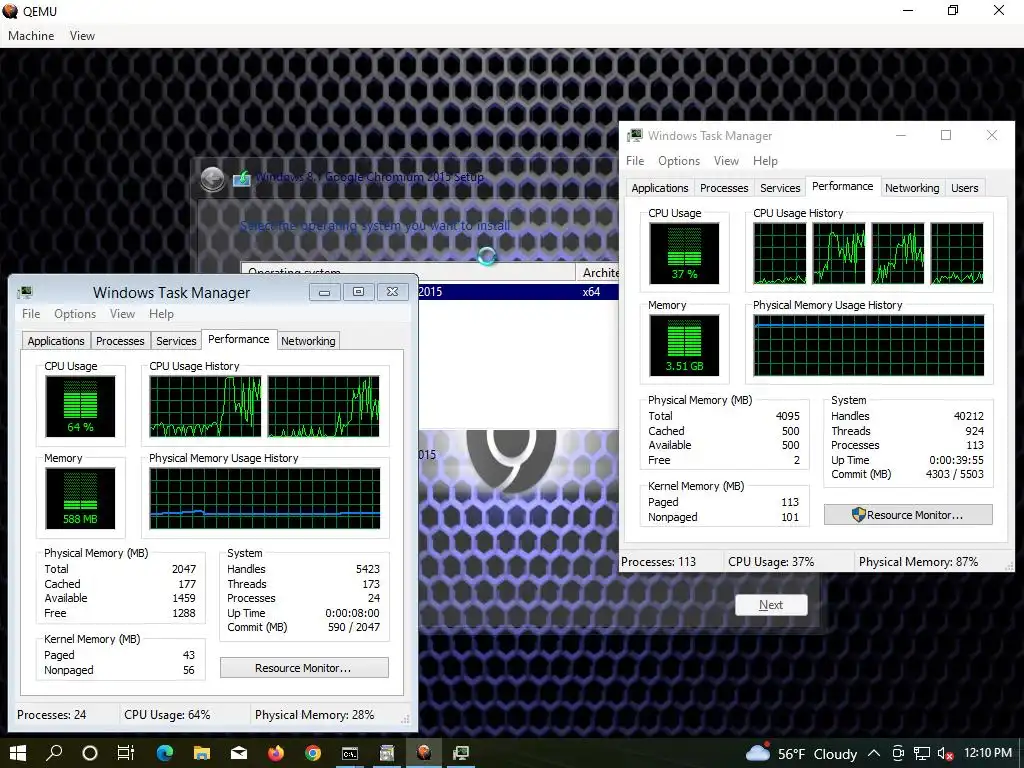Open View menu in right Task Manager
Image resolution: width=1024 pixels, height=768 pixels.
726,161
